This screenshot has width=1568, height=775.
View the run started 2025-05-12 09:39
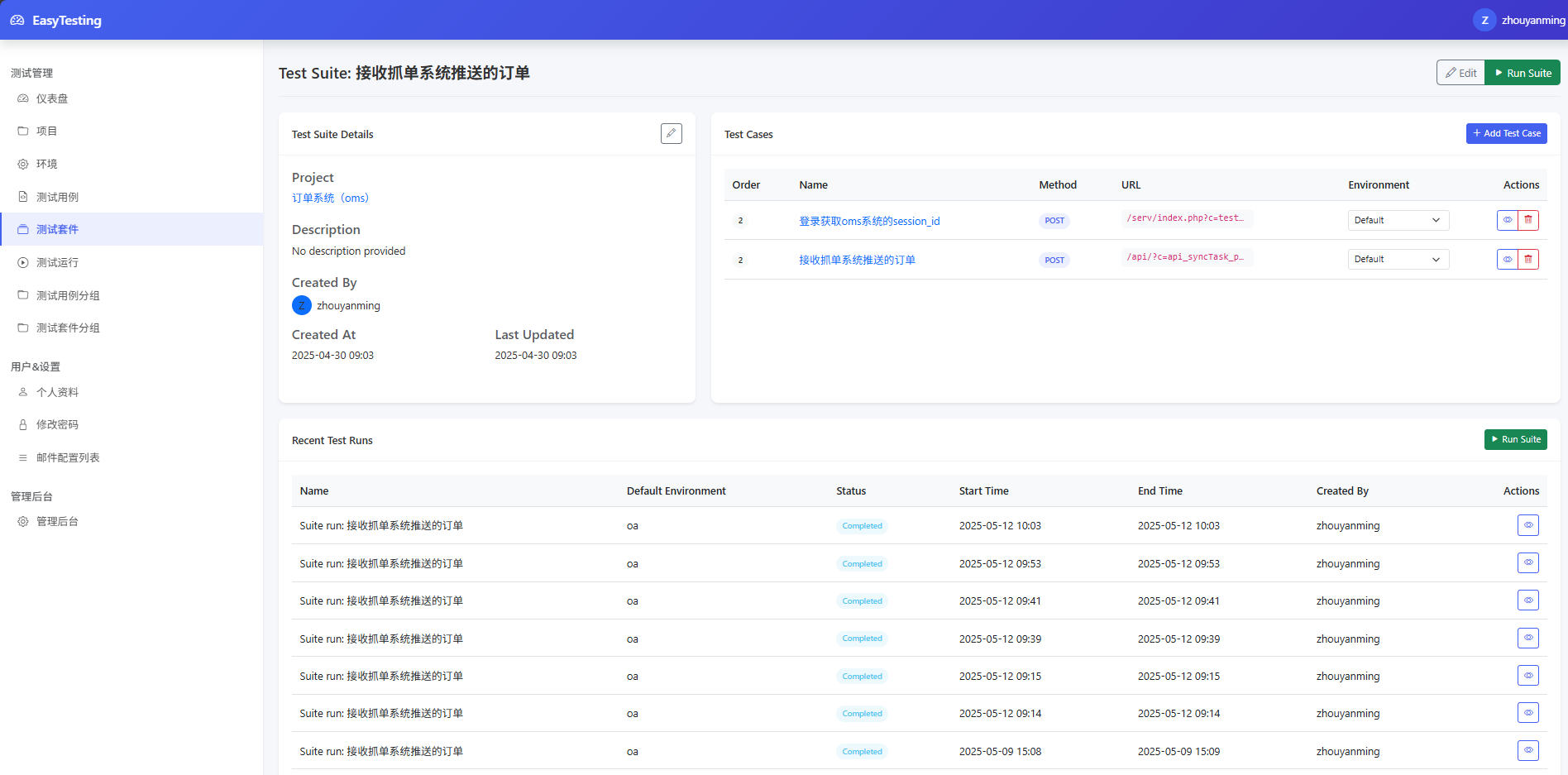click(1528, 638)
